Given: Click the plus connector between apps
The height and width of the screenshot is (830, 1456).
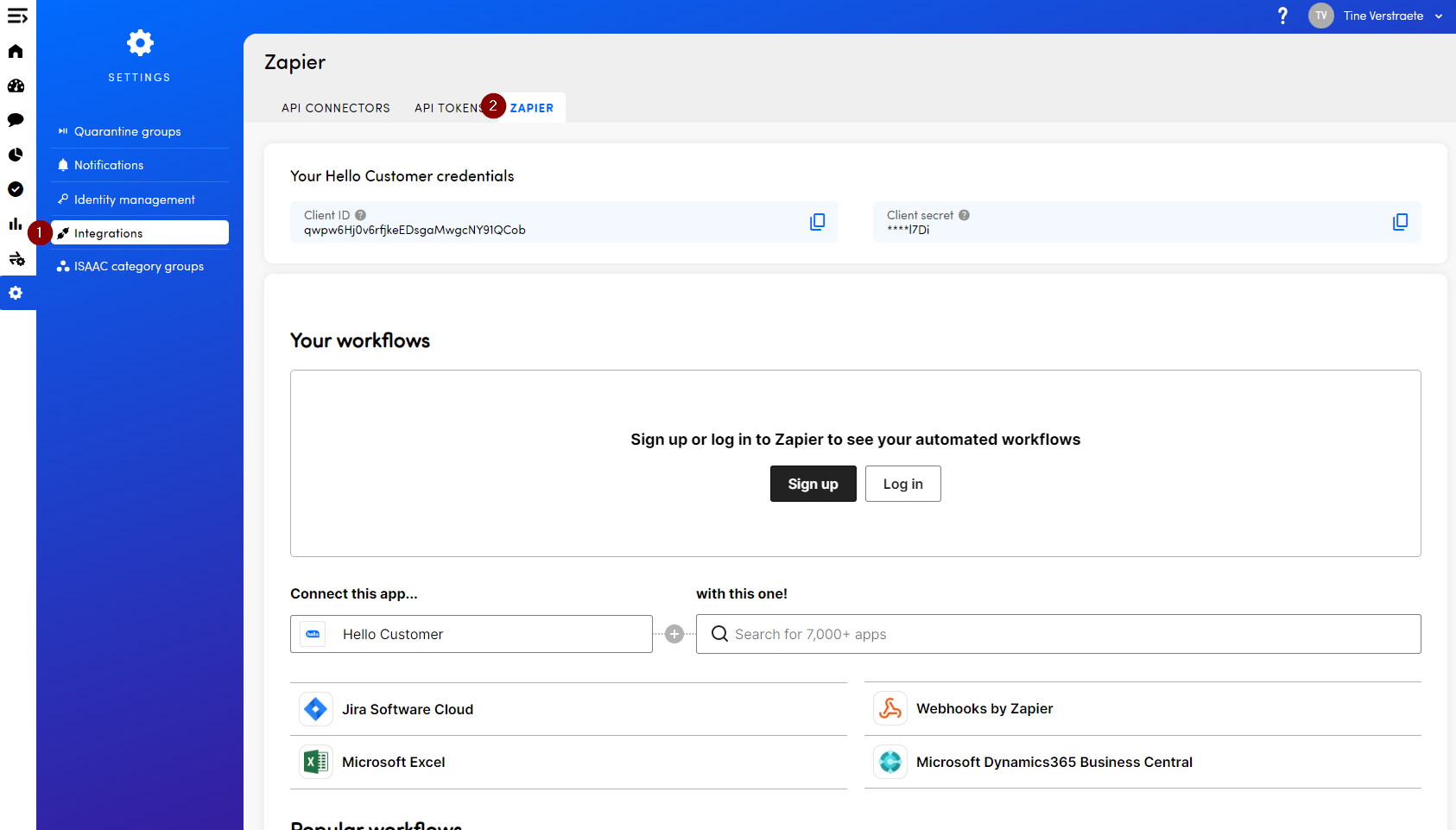Looking at the screenshot, I should [674, 634].
